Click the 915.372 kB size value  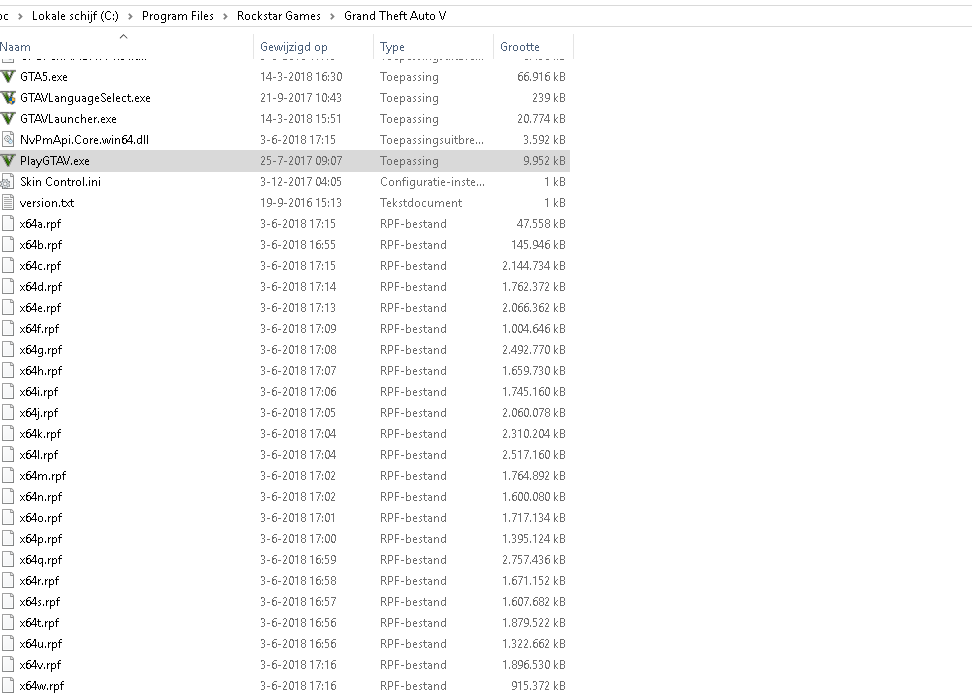538,686
